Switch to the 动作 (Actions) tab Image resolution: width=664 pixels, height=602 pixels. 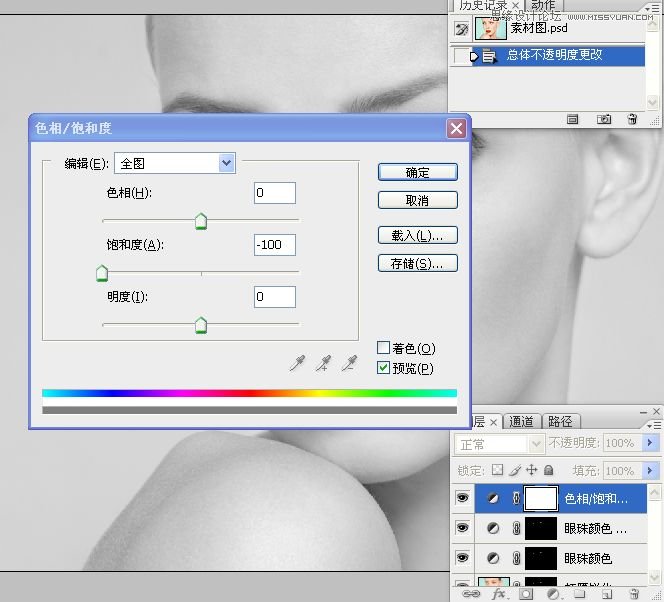pos(543,7)
